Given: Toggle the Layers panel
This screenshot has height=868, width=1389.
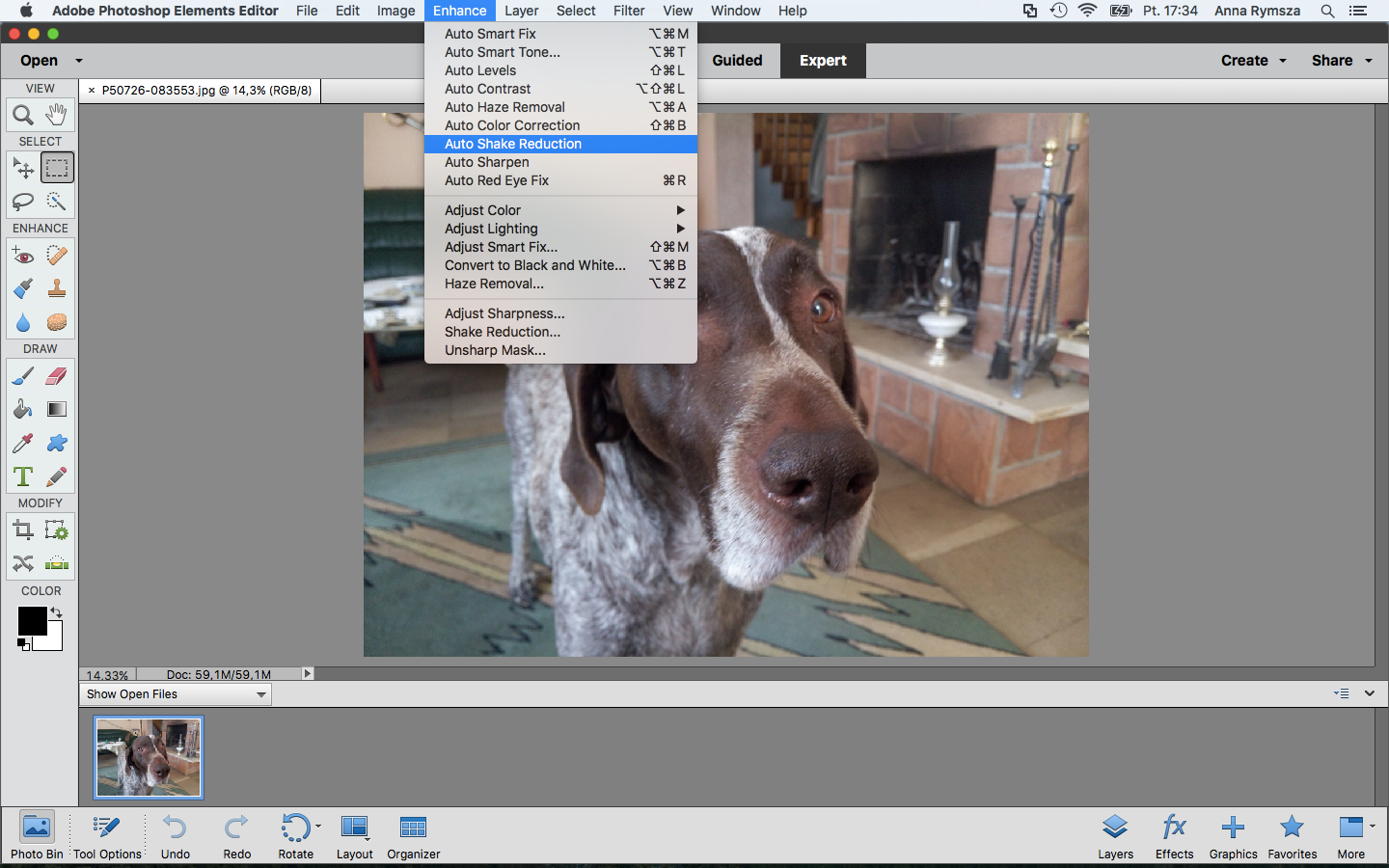Looking at the screenshot, I should 1115,835.
